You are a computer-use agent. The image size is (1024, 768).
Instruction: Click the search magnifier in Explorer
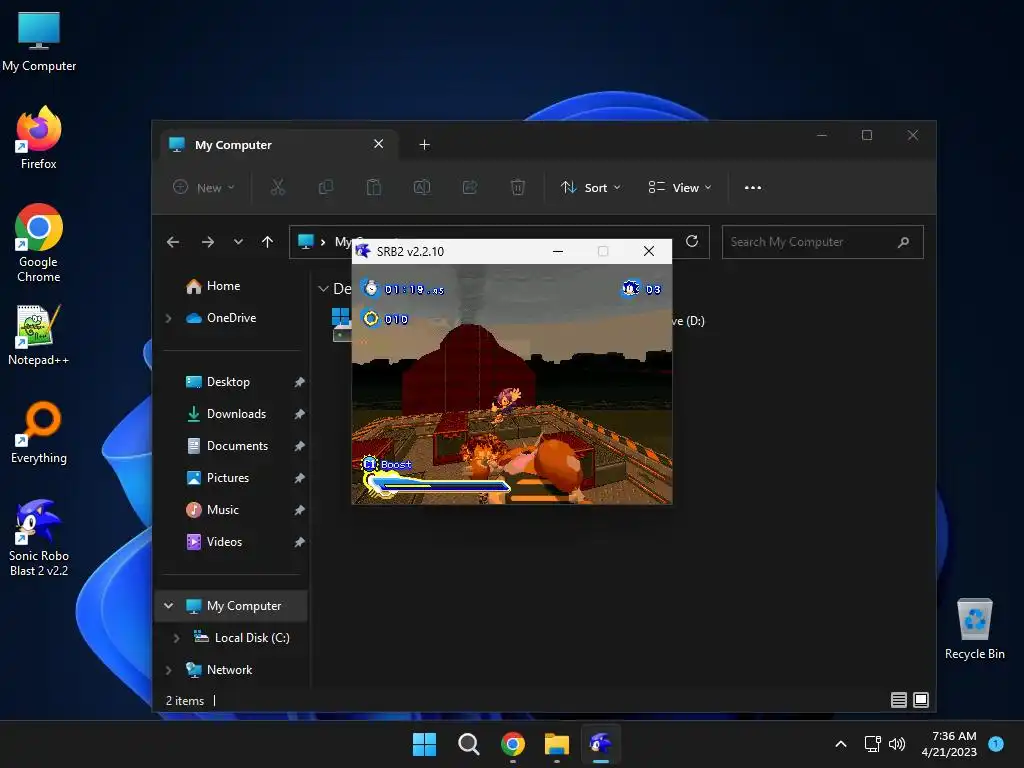(904, 242)
